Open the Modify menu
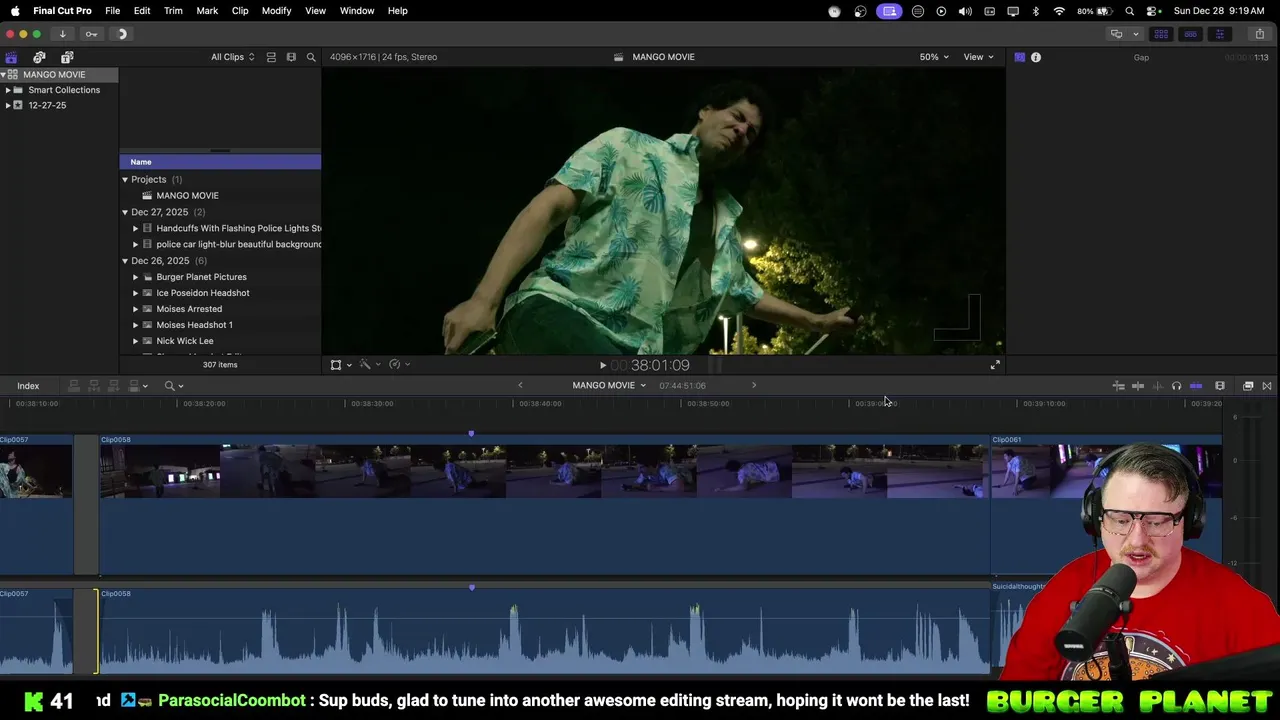 pyautogui.click(x=277, y=11)
